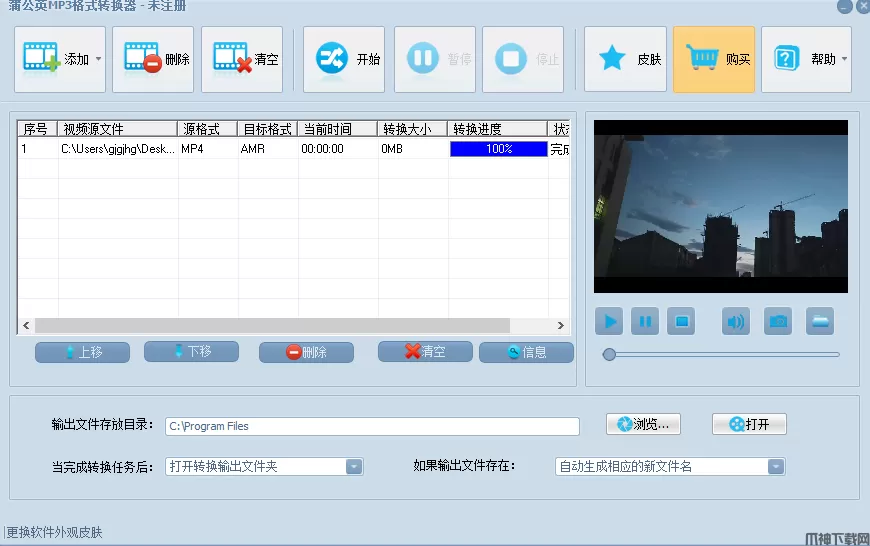Take a snapshot with the camera icon
This screenshot has height=546, width=870.
click(778, 321)
